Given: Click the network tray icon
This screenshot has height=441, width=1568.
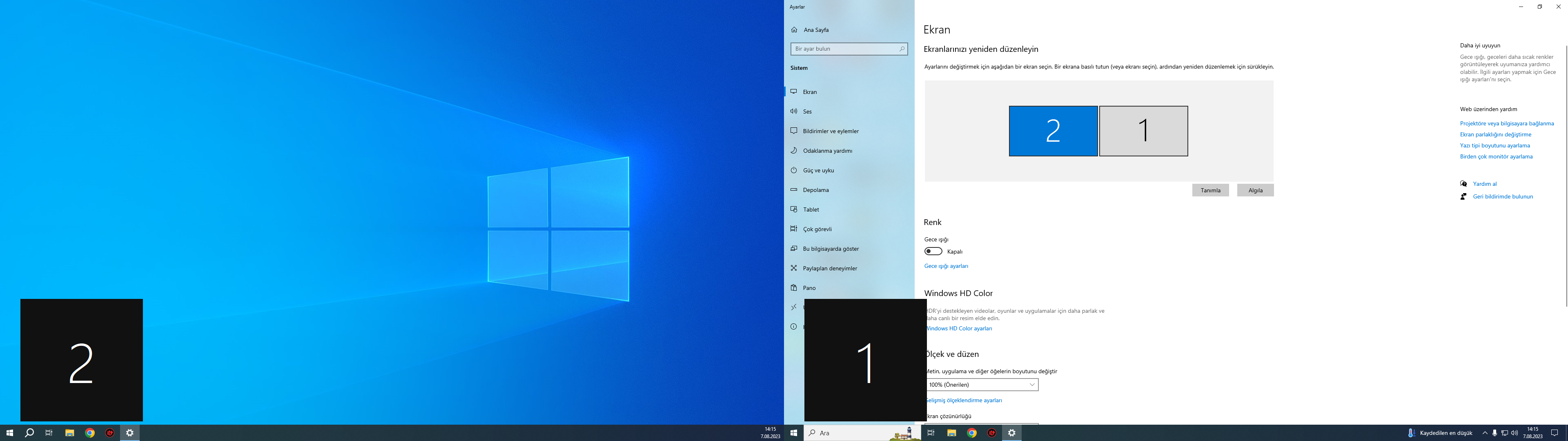Looking at the screenshot, I should coord(1505,433).
